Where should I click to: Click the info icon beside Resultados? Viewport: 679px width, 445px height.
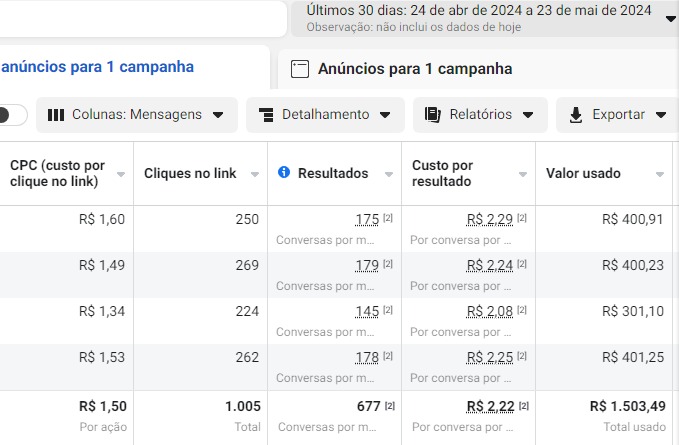pos(284,173)
